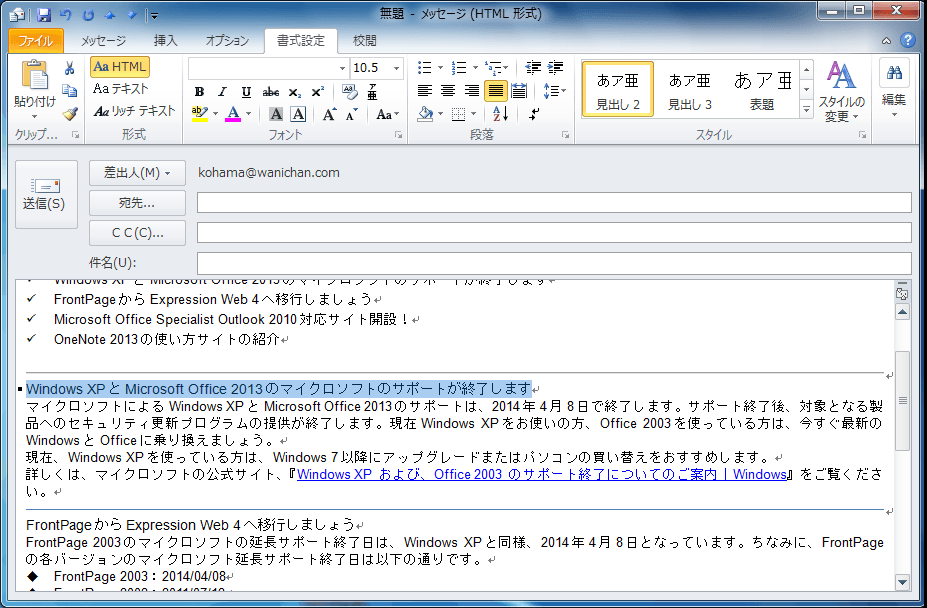Expand the Styles gallery More arrow
Viewport: 927px width, 608px height.
coord(806,109)
